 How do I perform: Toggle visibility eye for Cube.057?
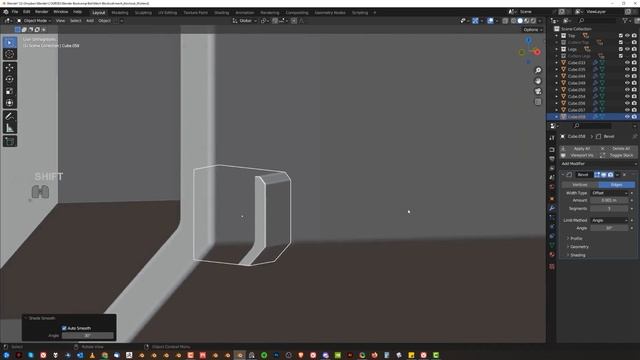click(x=627, y=110)
